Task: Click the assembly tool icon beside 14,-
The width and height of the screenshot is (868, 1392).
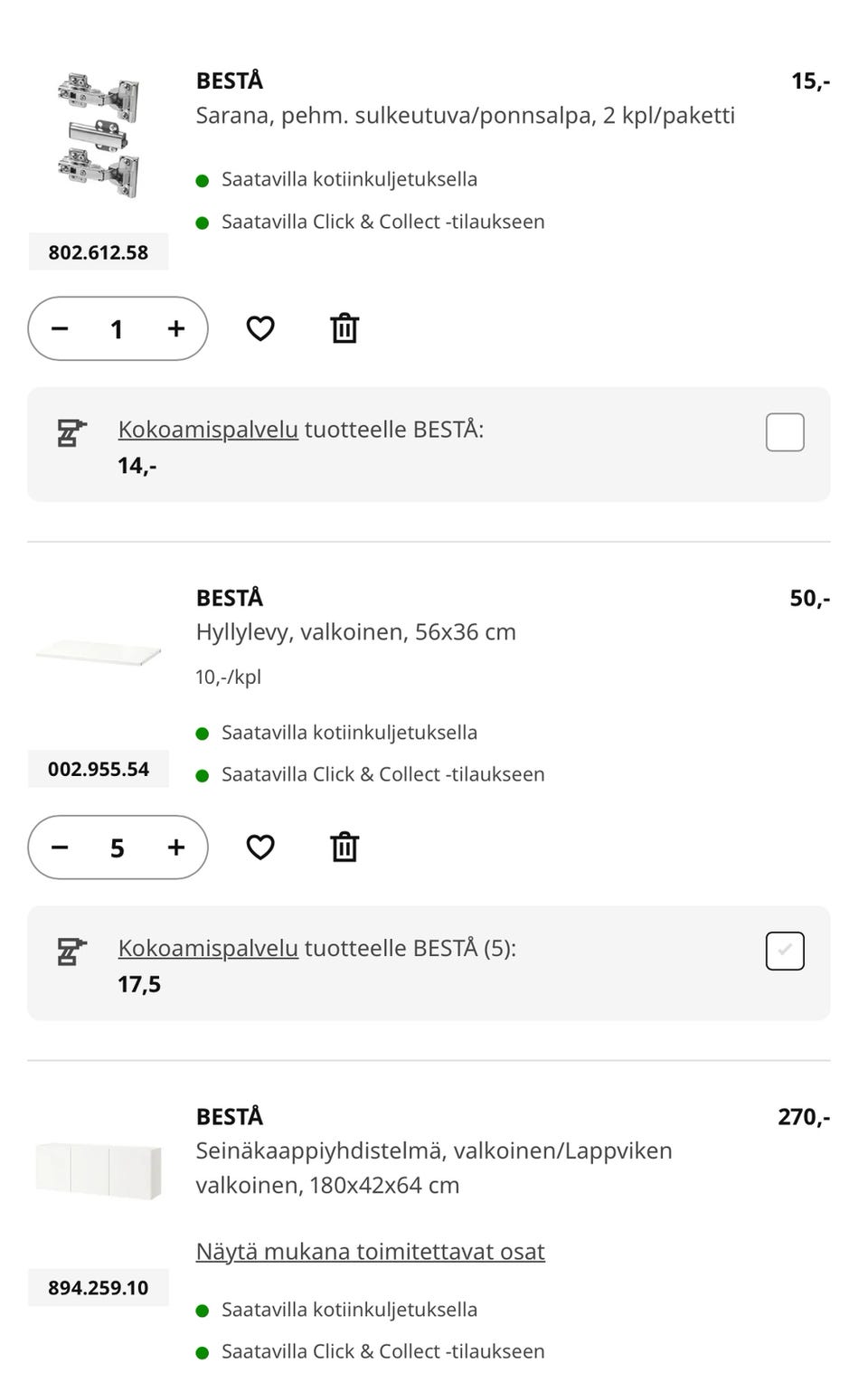Action: click(x=71, y=434)
